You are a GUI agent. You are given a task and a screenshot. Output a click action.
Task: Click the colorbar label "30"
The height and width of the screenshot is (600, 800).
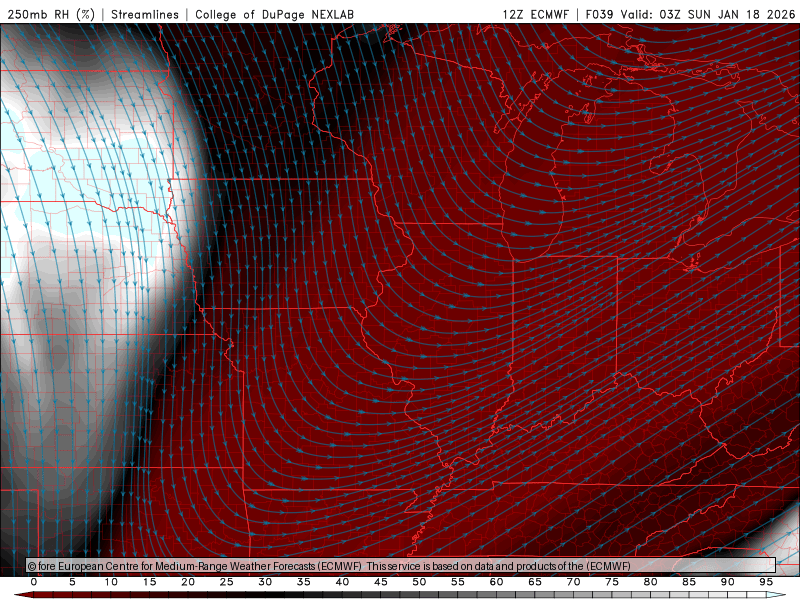265,582
